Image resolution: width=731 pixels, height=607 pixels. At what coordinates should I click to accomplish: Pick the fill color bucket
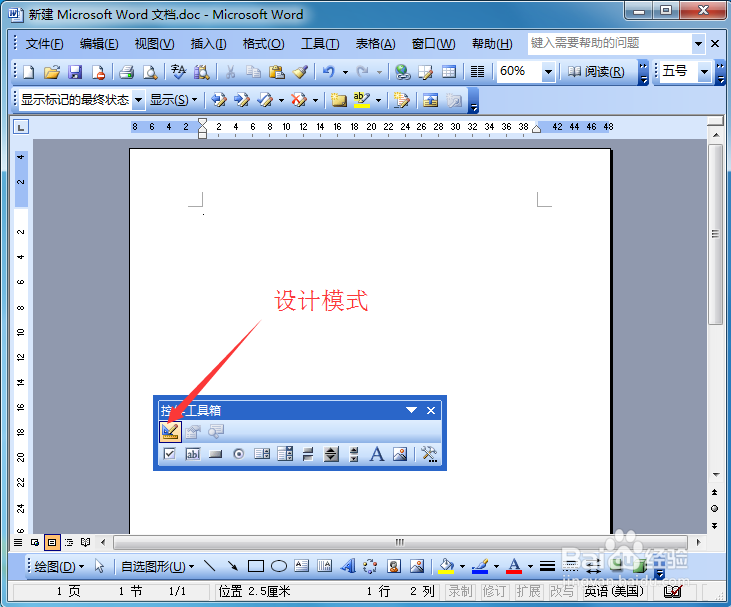coord(446,566)
